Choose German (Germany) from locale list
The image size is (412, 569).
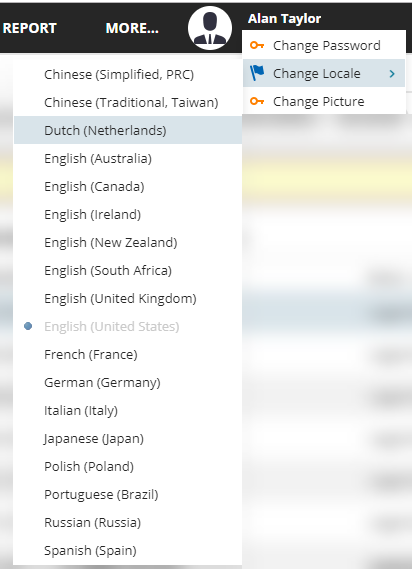point(128,382)
